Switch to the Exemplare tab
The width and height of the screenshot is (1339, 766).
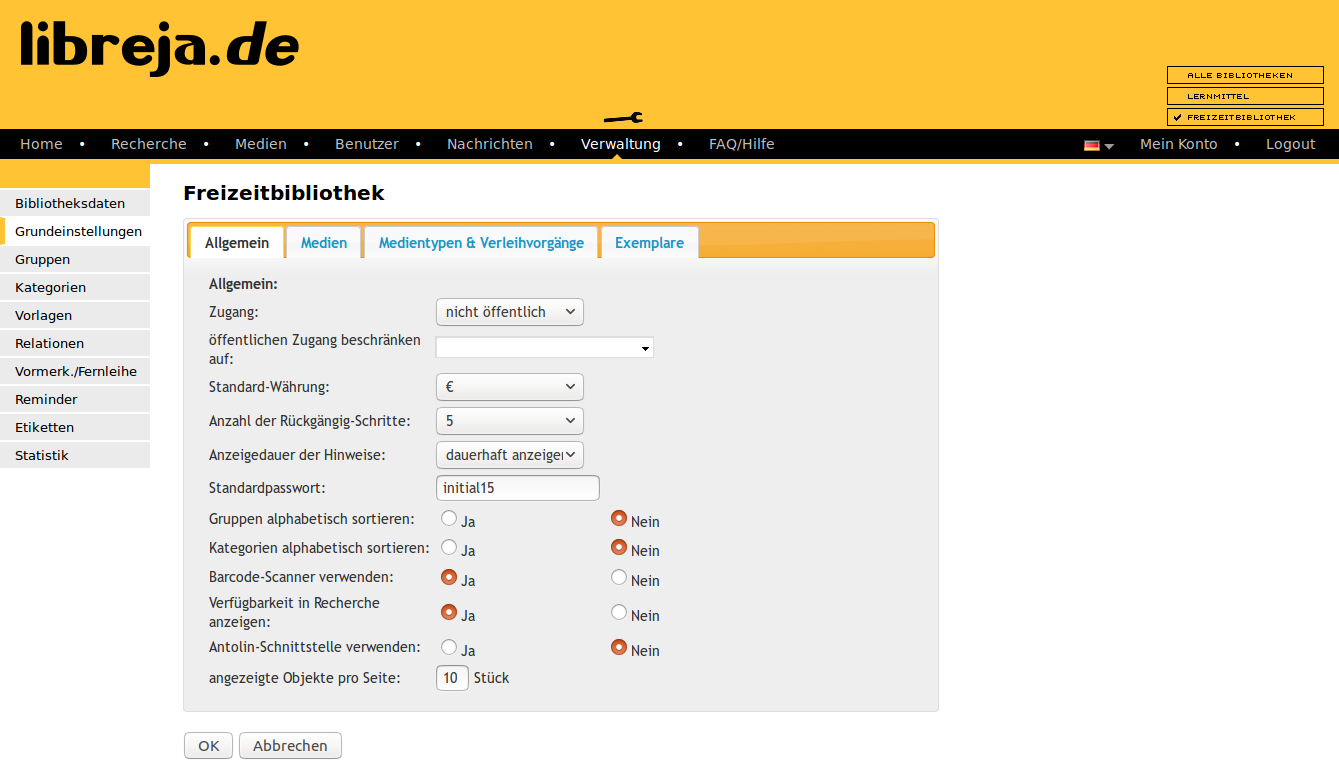[649, 243]
